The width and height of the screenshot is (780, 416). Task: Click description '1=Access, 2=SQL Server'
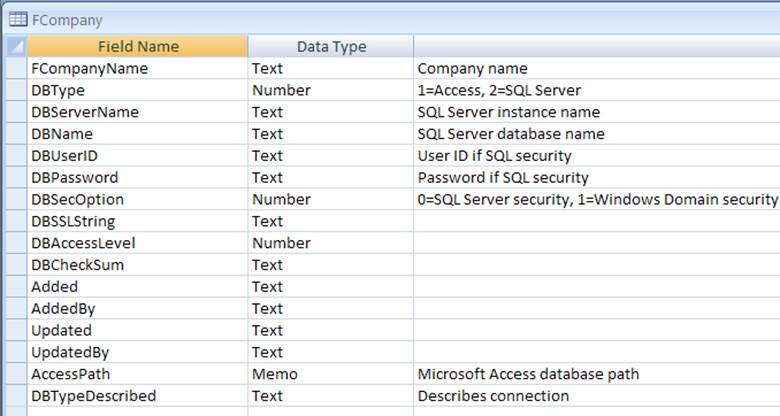499,90
